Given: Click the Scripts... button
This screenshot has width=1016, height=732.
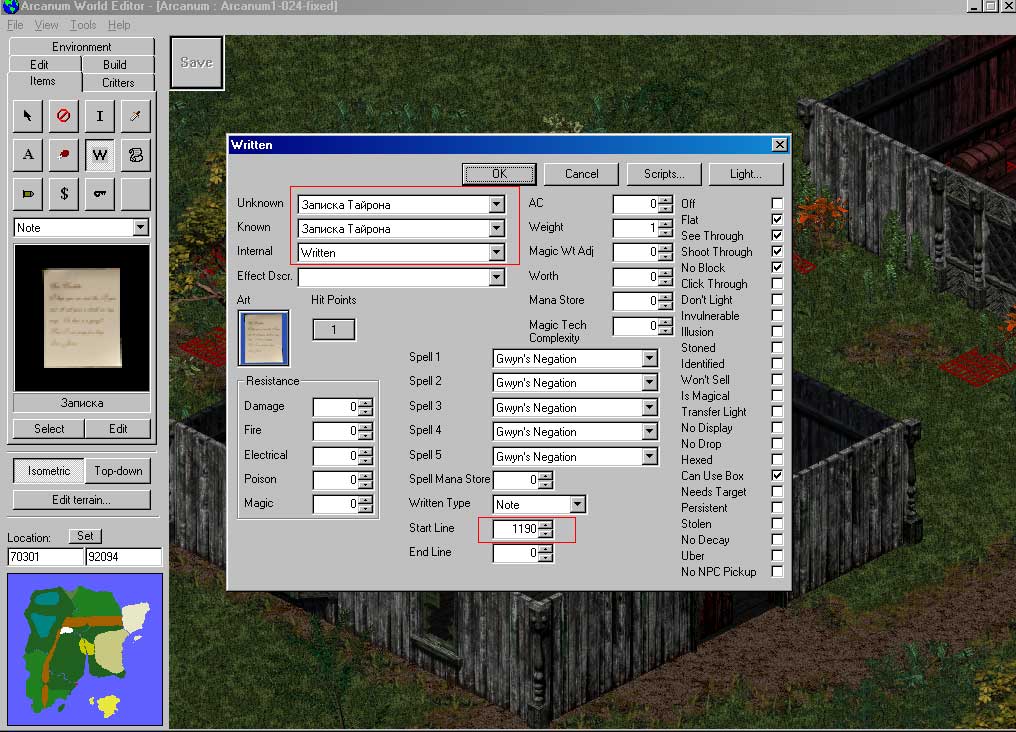Looking at the screenshot, I should click(x=664, y=174).
